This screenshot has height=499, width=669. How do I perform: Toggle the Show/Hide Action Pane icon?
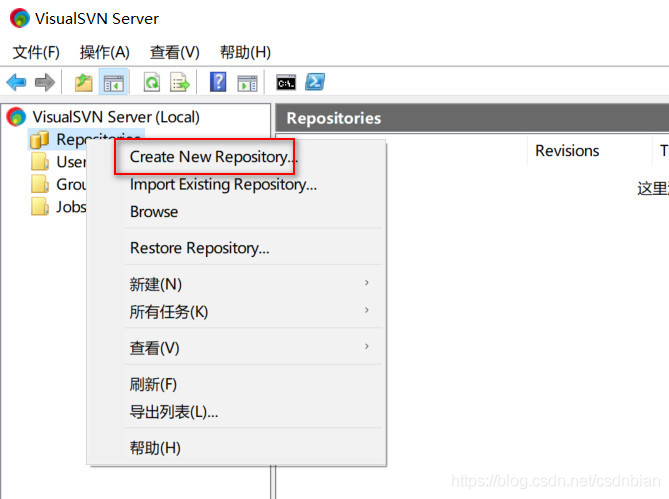[x=247, y=83]
